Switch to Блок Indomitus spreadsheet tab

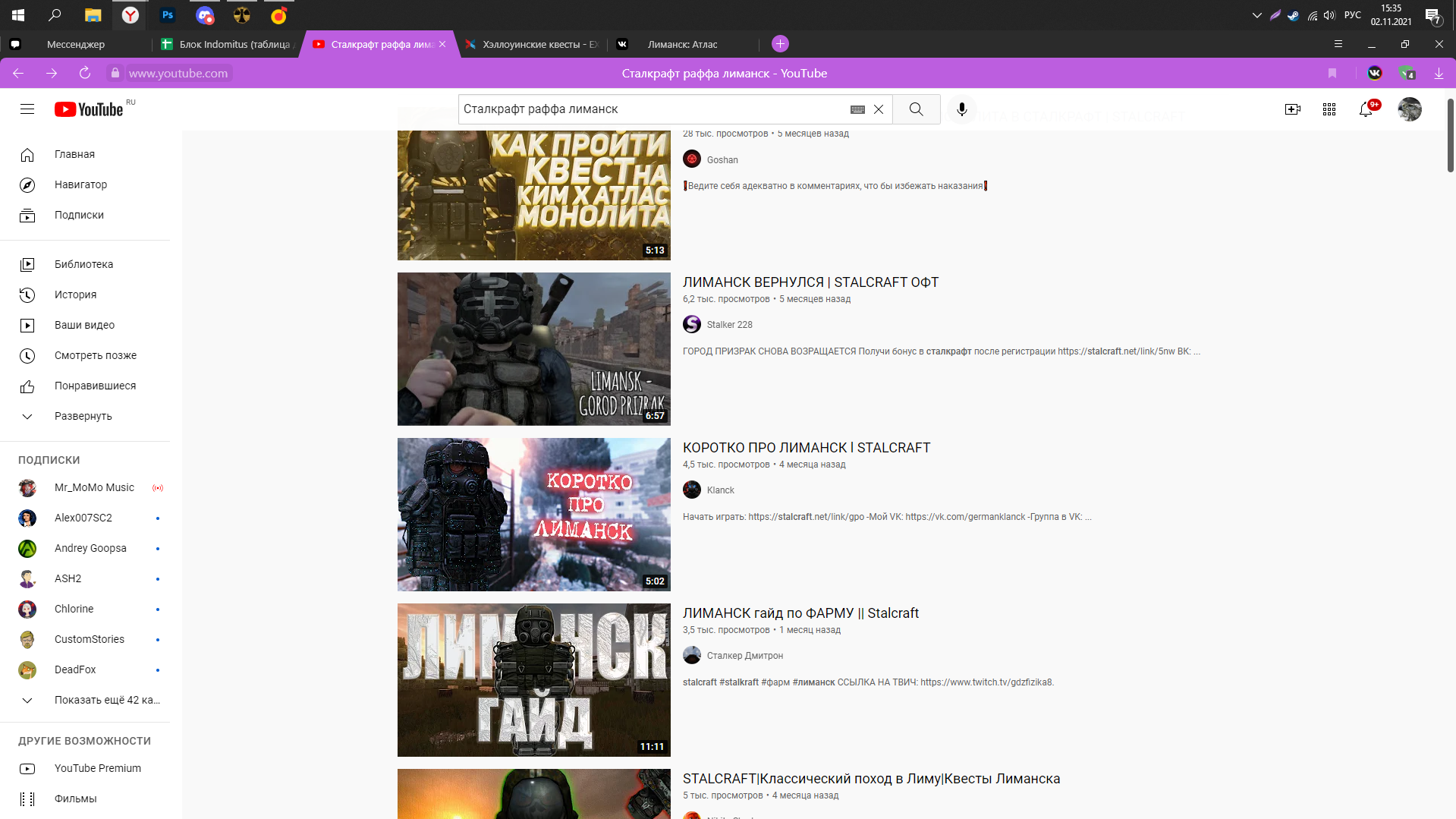pyautogui.click(x=228, y=44)
